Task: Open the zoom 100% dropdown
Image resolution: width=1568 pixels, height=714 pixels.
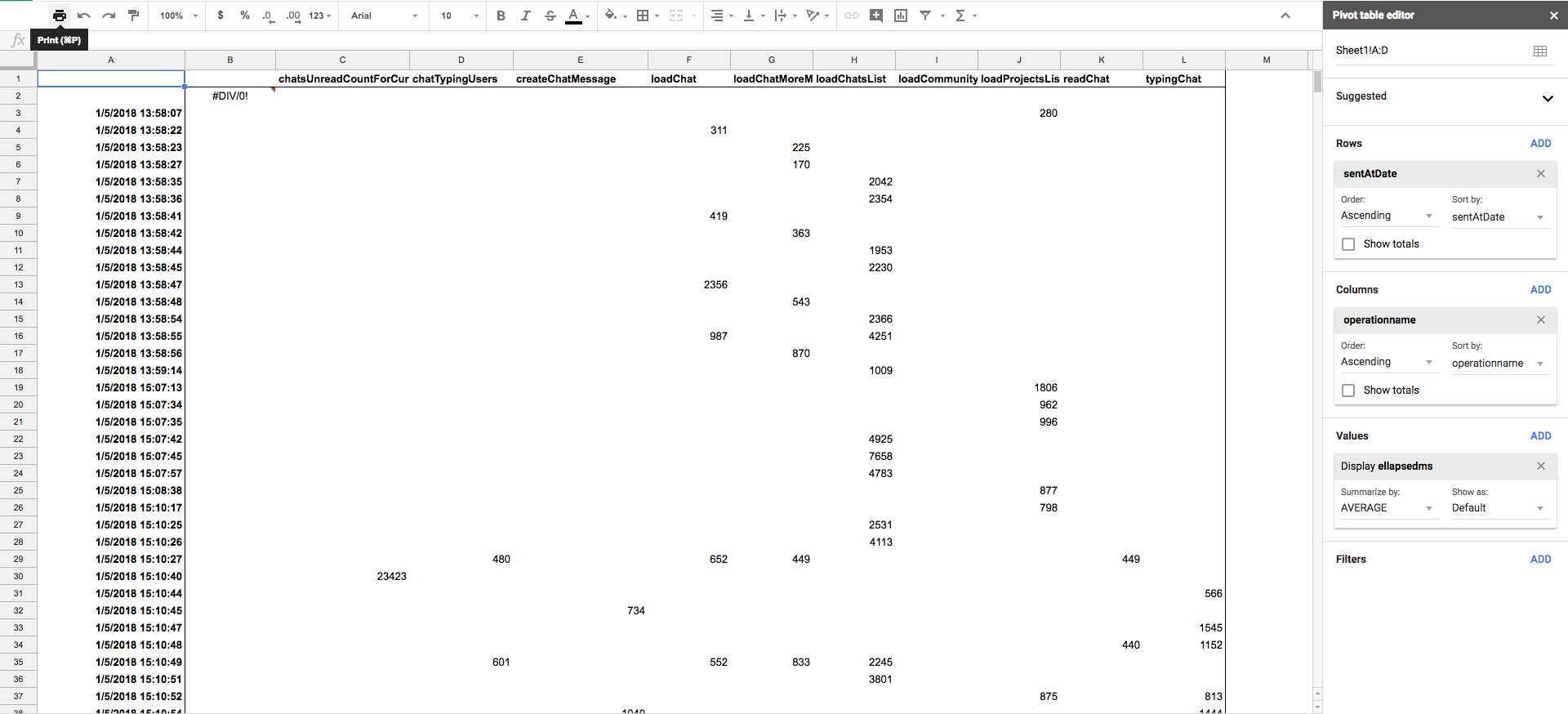Action: point(179,16)
